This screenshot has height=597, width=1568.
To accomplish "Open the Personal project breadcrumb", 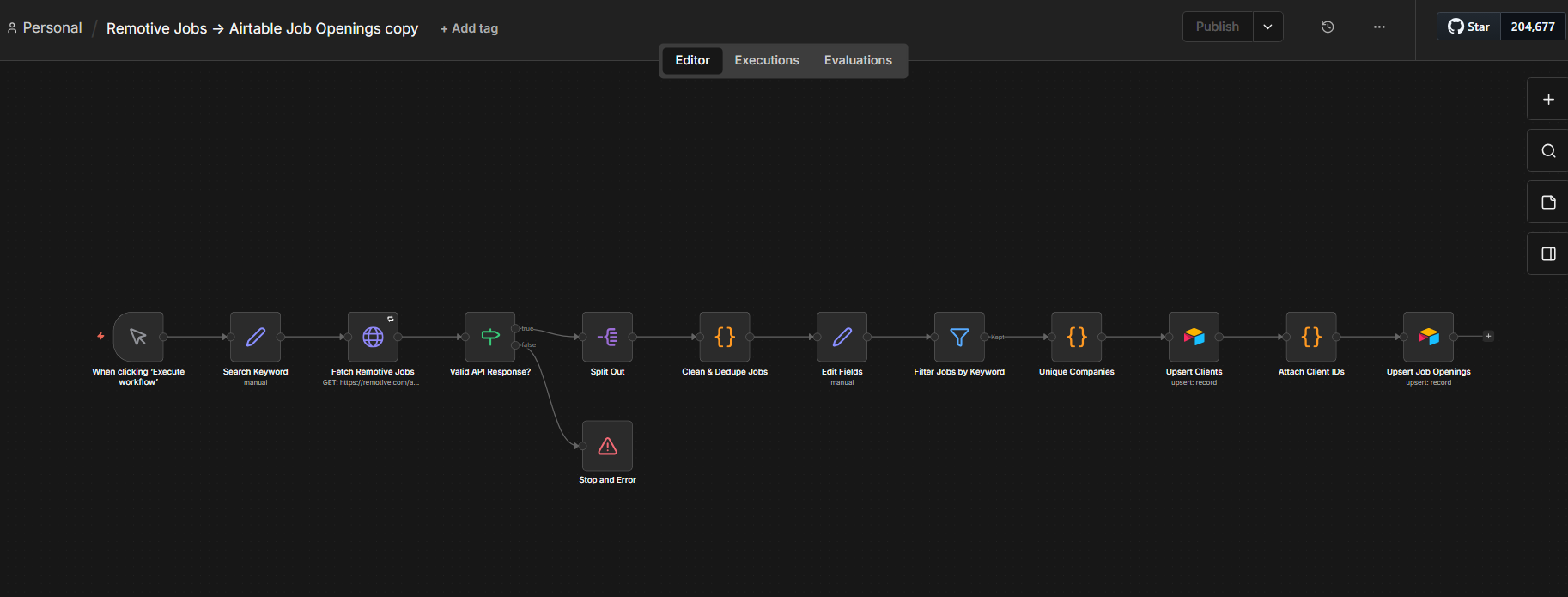I will coord(45,27).
